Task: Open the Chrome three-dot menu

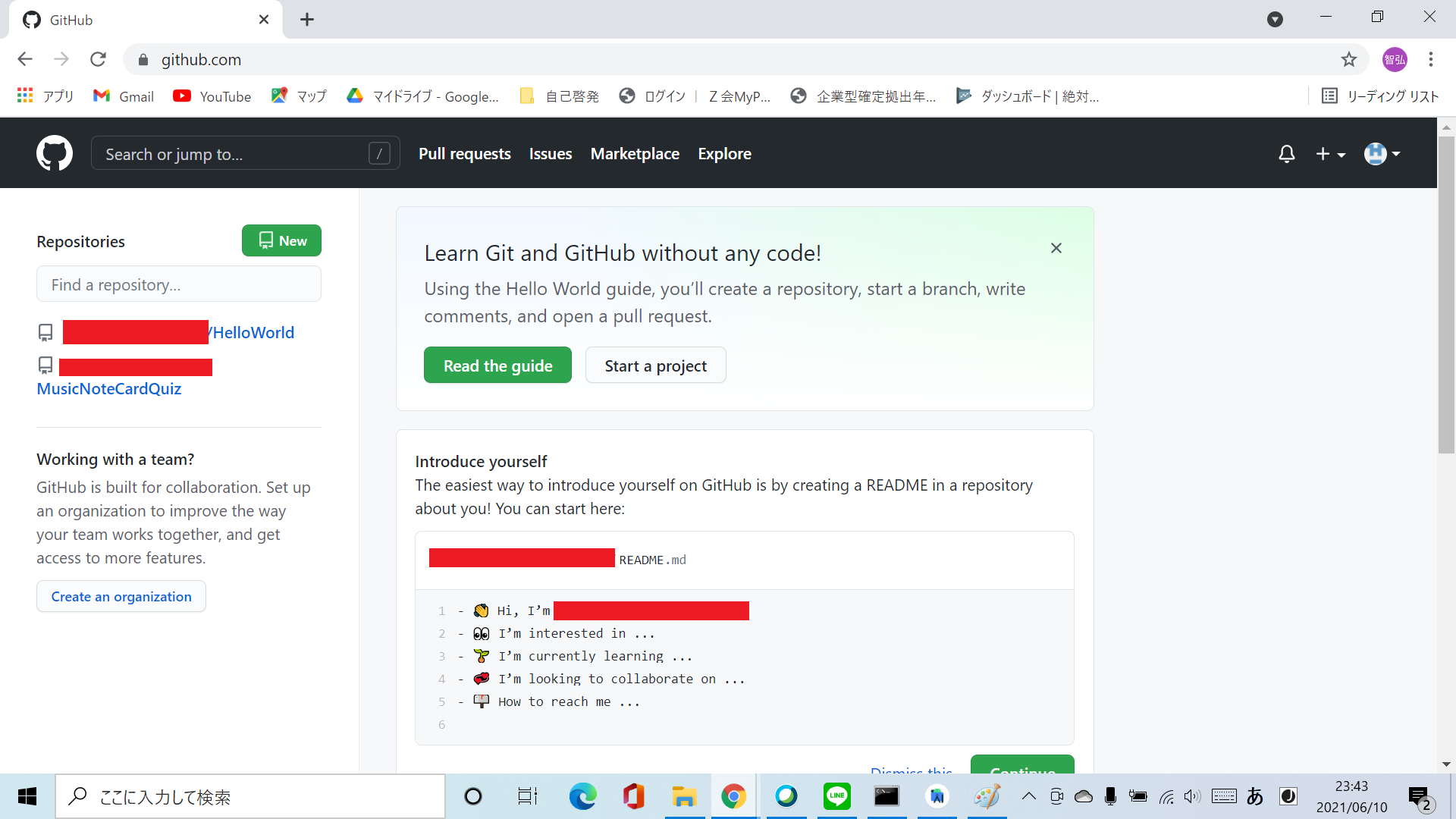Action: click(x=1430, y=60)
